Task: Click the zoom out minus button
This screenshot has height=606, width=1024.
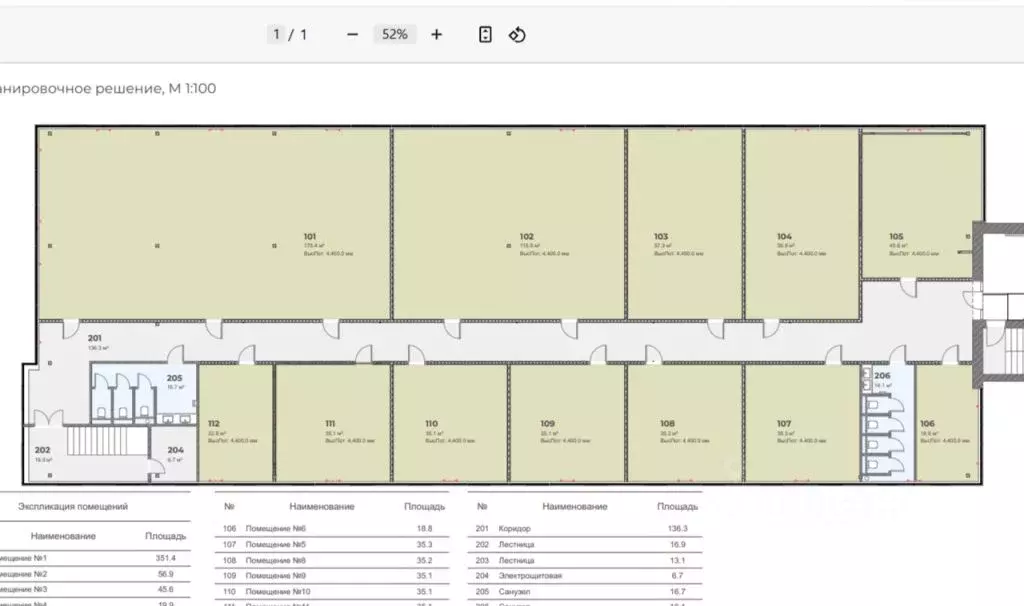Action: click(x=352, y=34)
